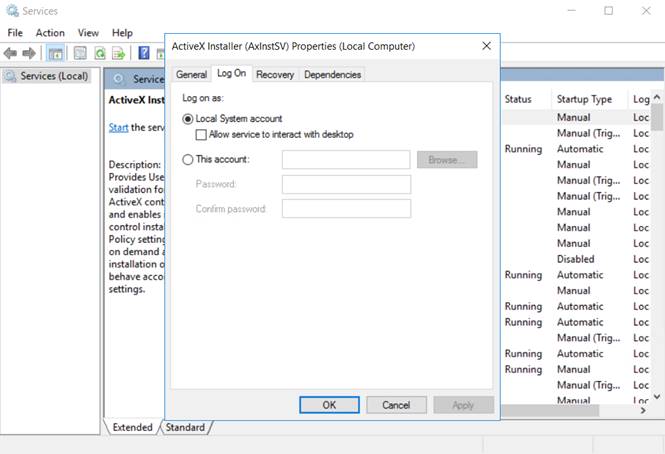This screenshot has width=665, height=454.
Task: Click the Back arrow in Services toolbar
Action: (10, 53)
